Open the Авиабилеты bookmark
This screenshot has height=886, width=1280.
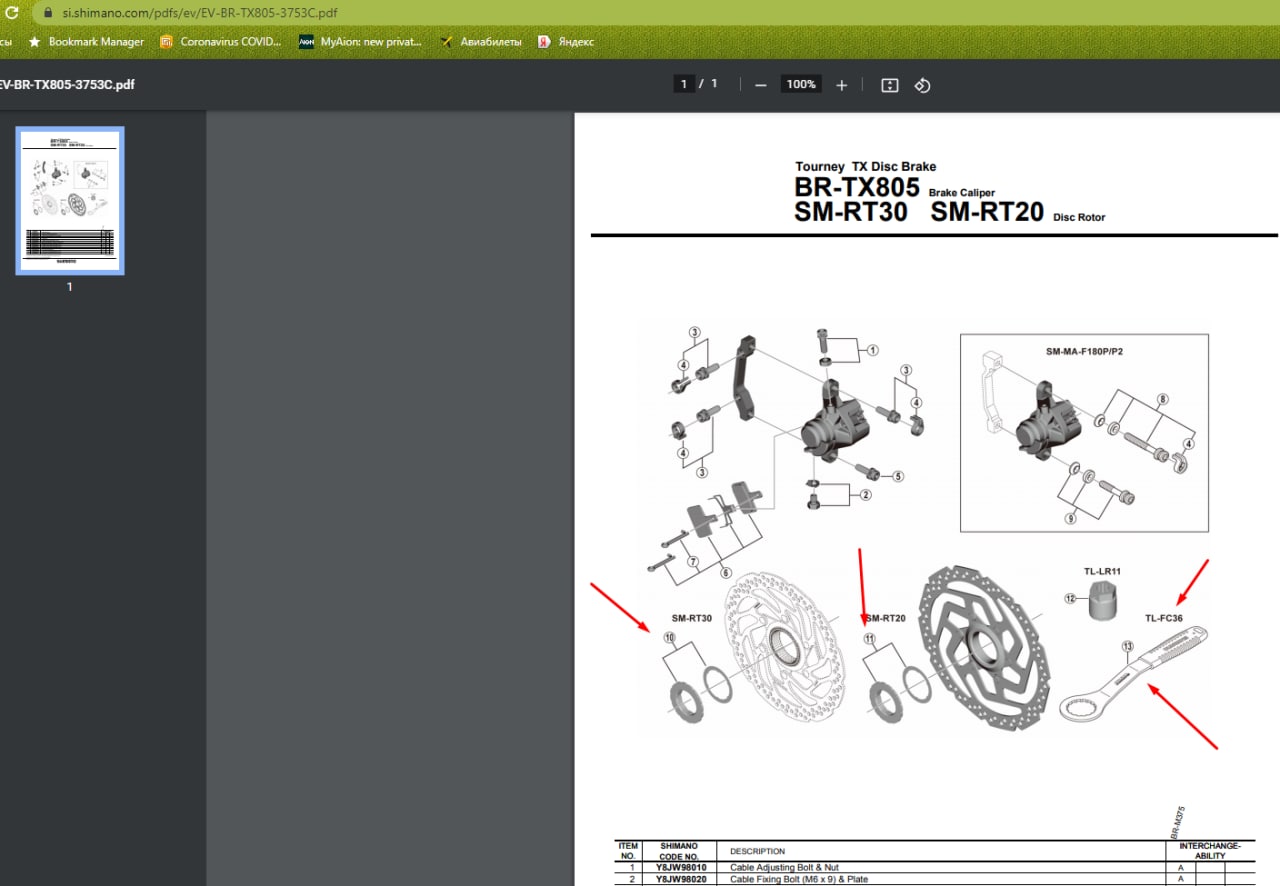coord(480,42)
